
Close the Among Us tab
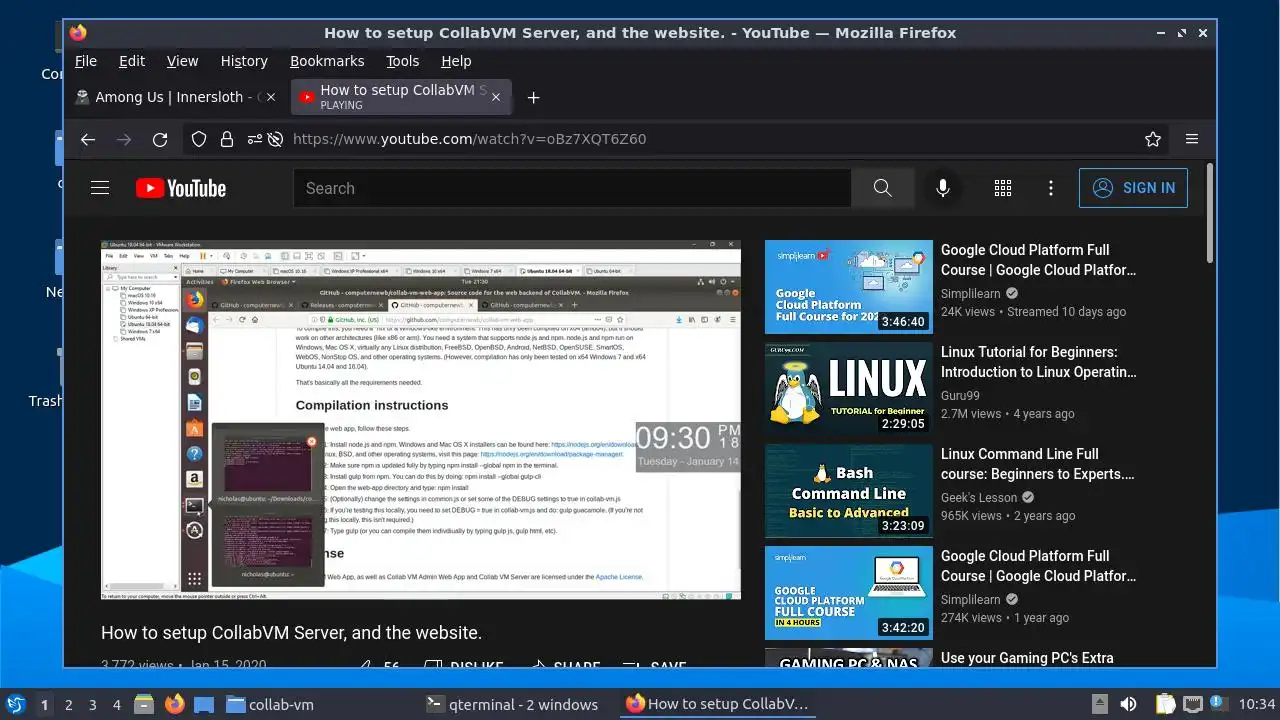click(272, 97)
